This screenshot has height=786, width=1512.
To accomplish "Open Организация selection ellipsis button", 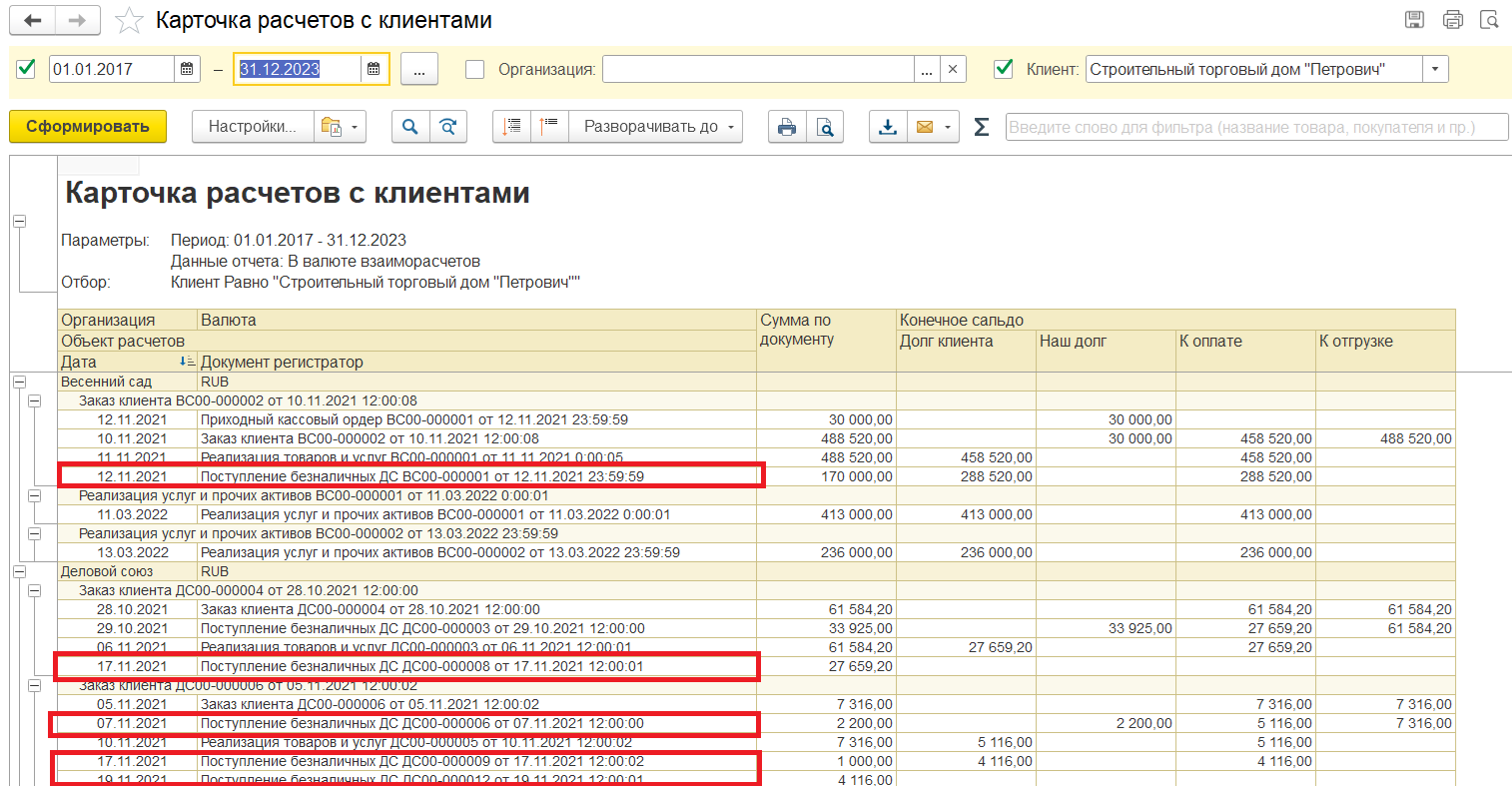I will pos(927,69).
